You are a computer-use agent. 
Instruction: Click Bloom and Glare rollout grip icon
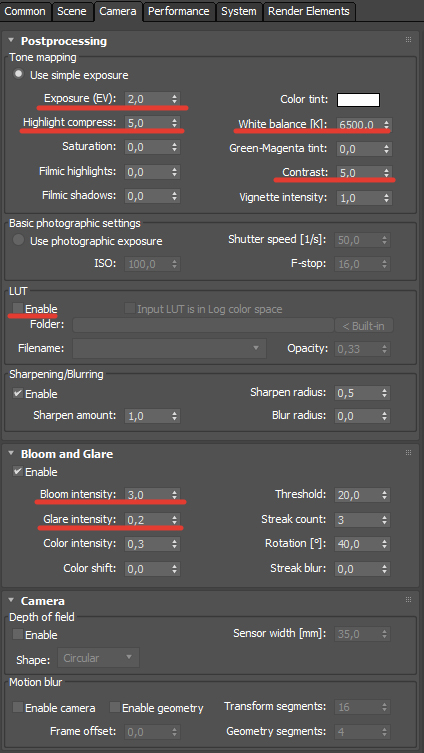click(409, 452)
